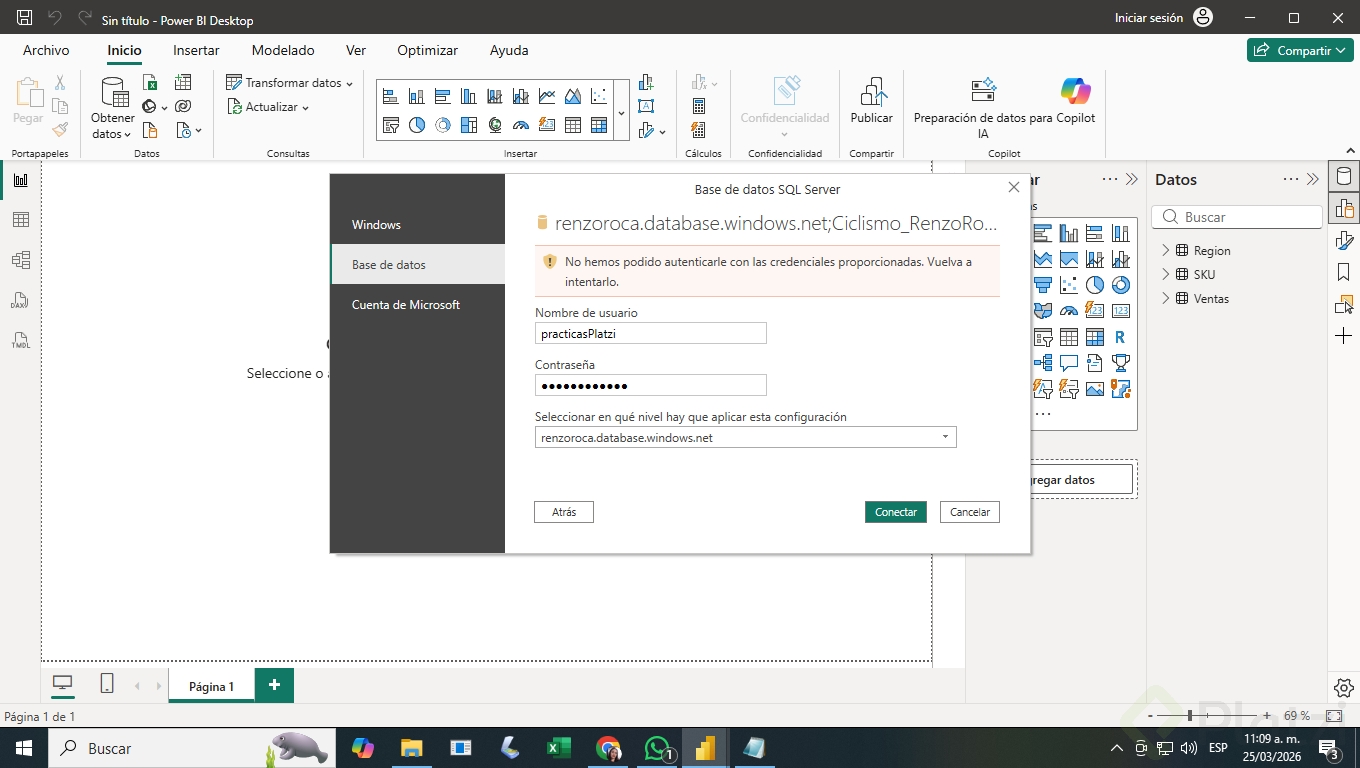Open the Ayuda ribbon tab
The width and height of the screenshot is (1360, 768).
pyautogui.click(x=509, y=50)
